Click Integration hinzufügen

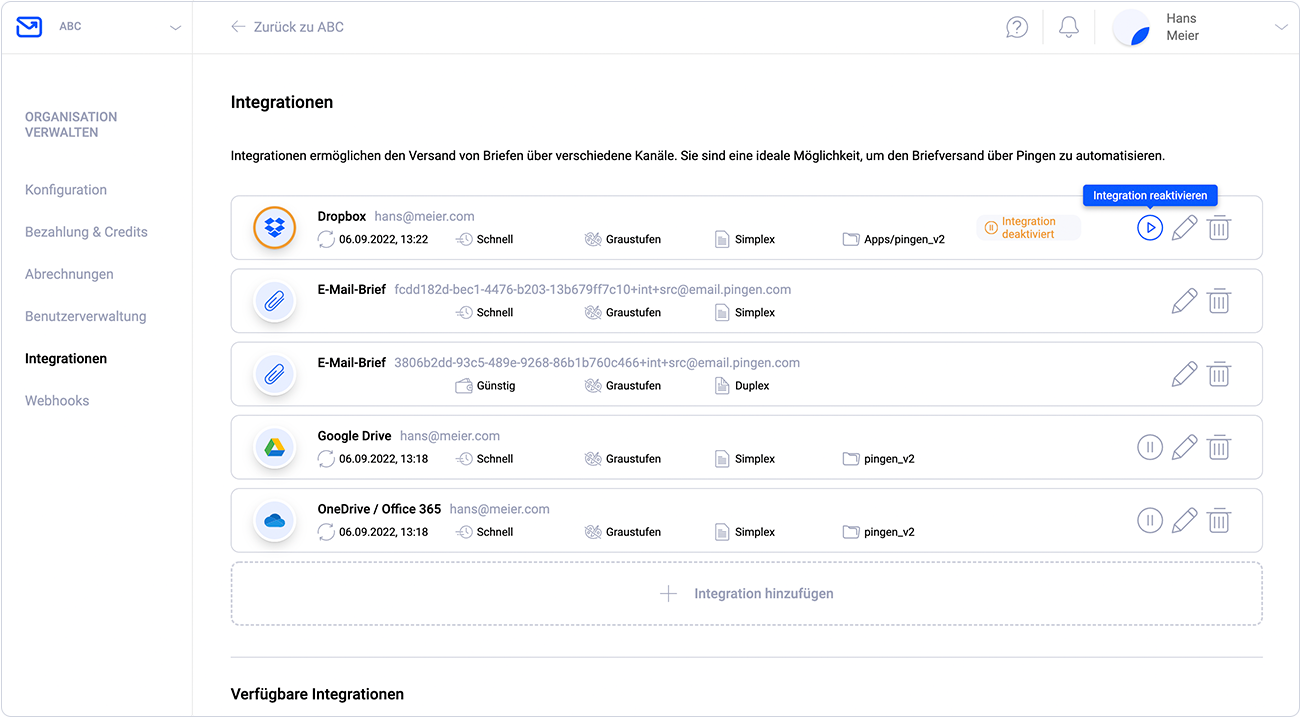point(746,593)
